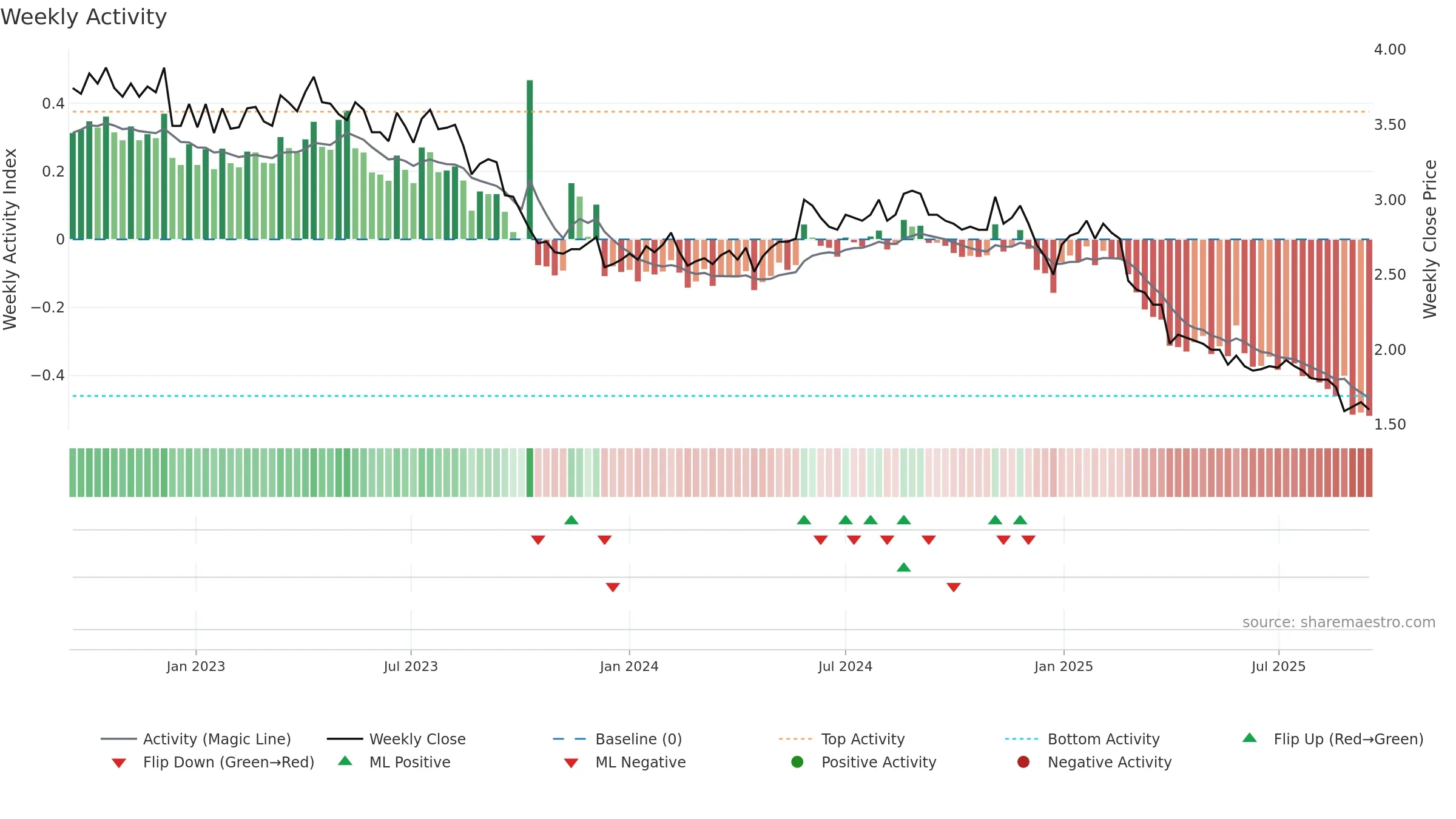1456x819 pixels.
Task: Click the green ML Positive triangle in legend
Action: click(345, 761)
